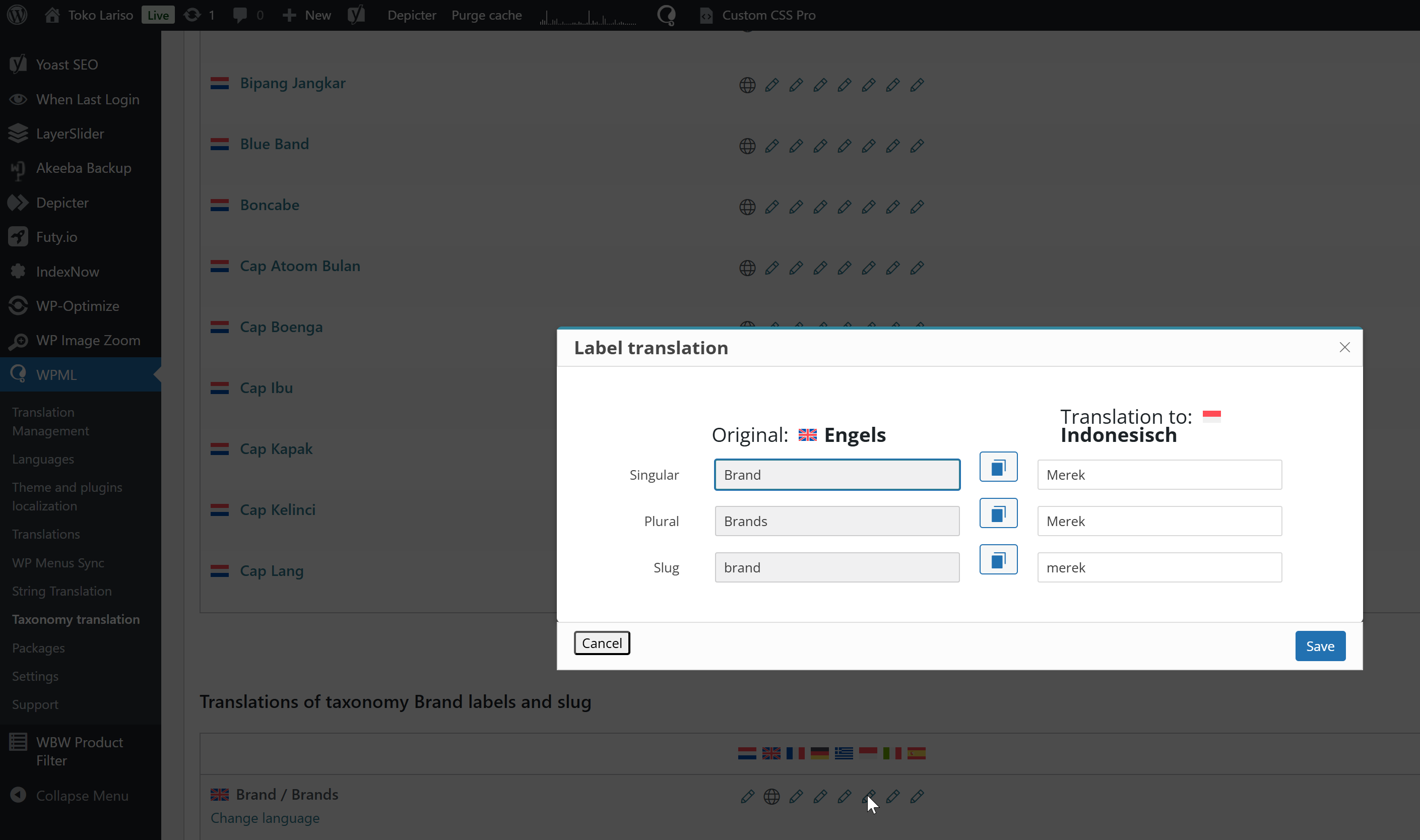Open Taxonomy translation submenu
Viewport: 1420px width, 840px height.
click(x=76, y=619)
